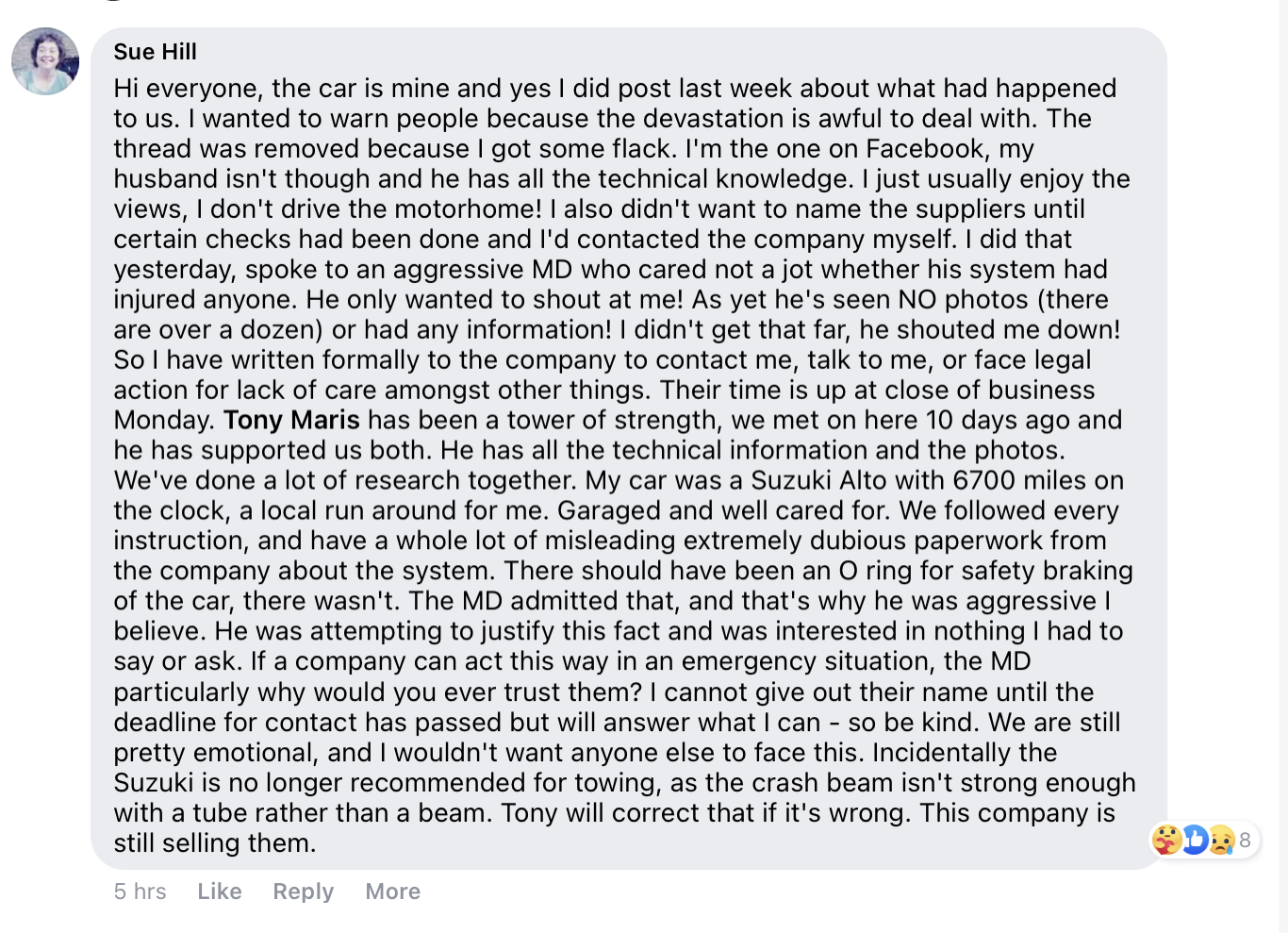Image resolution: width=1288 pixels, height=933 pixels.
Task: Click the word 'Facebook' in the comment text
Action: (x=924, y=148)
